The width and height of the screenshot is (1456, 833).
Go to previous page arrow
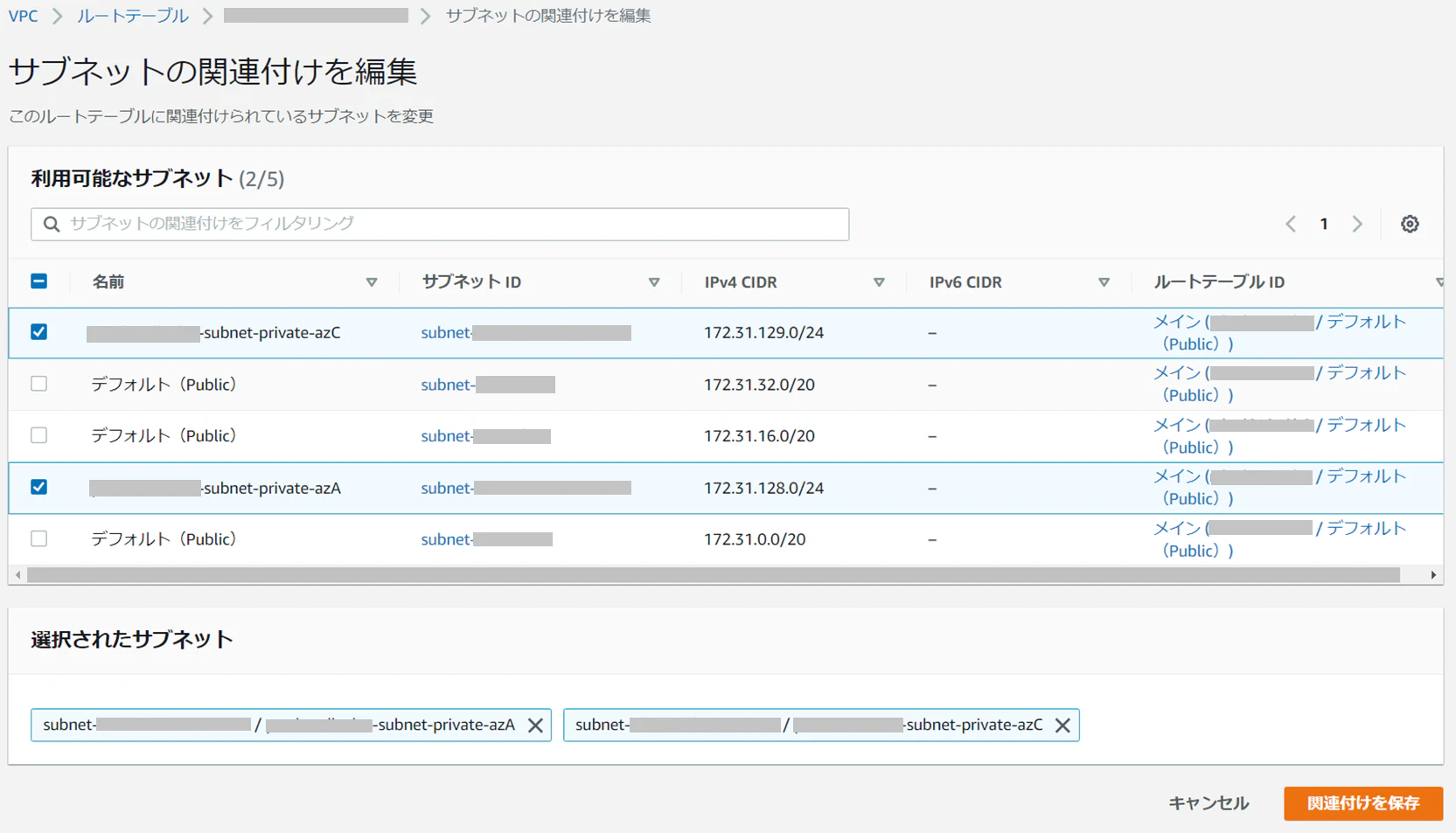(1291, 224)
